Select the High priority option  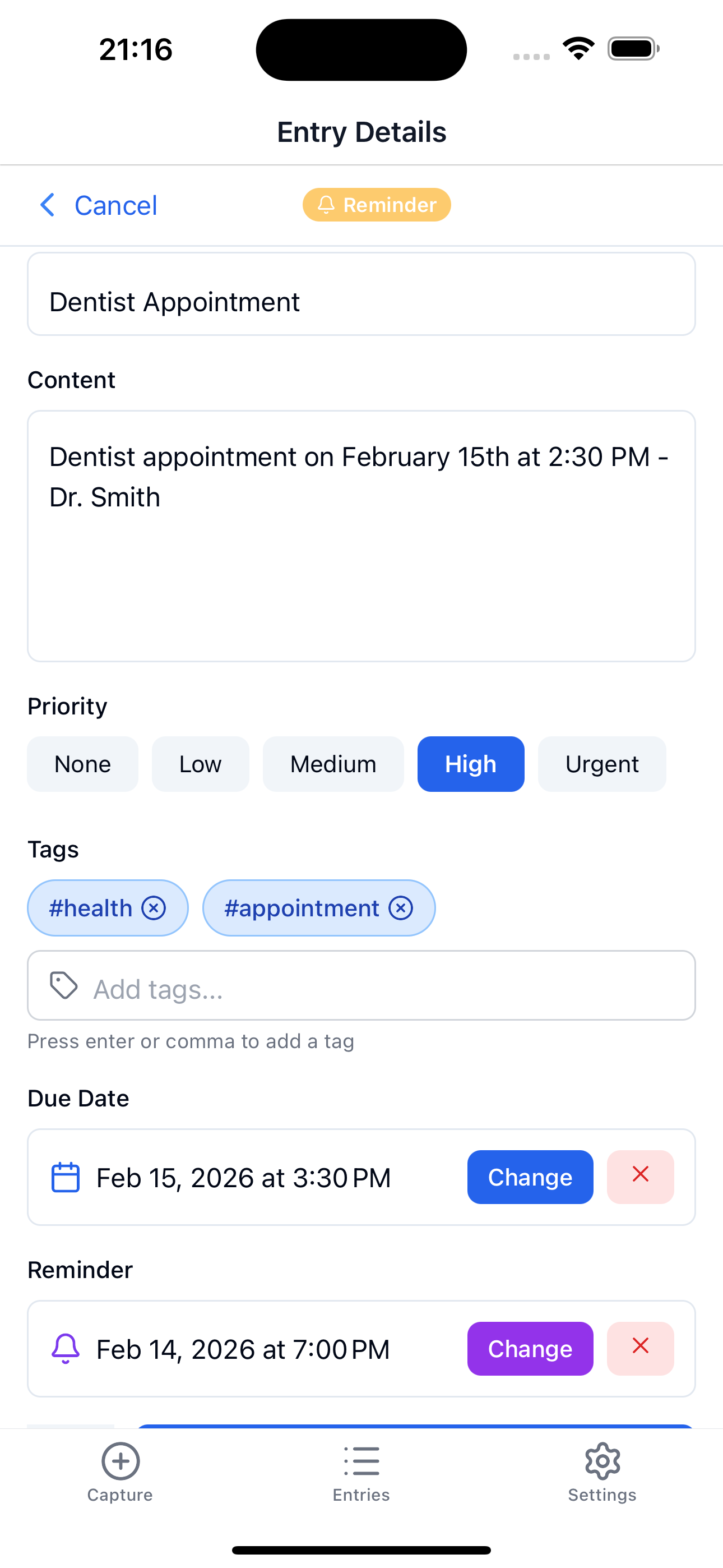point(470,764)
